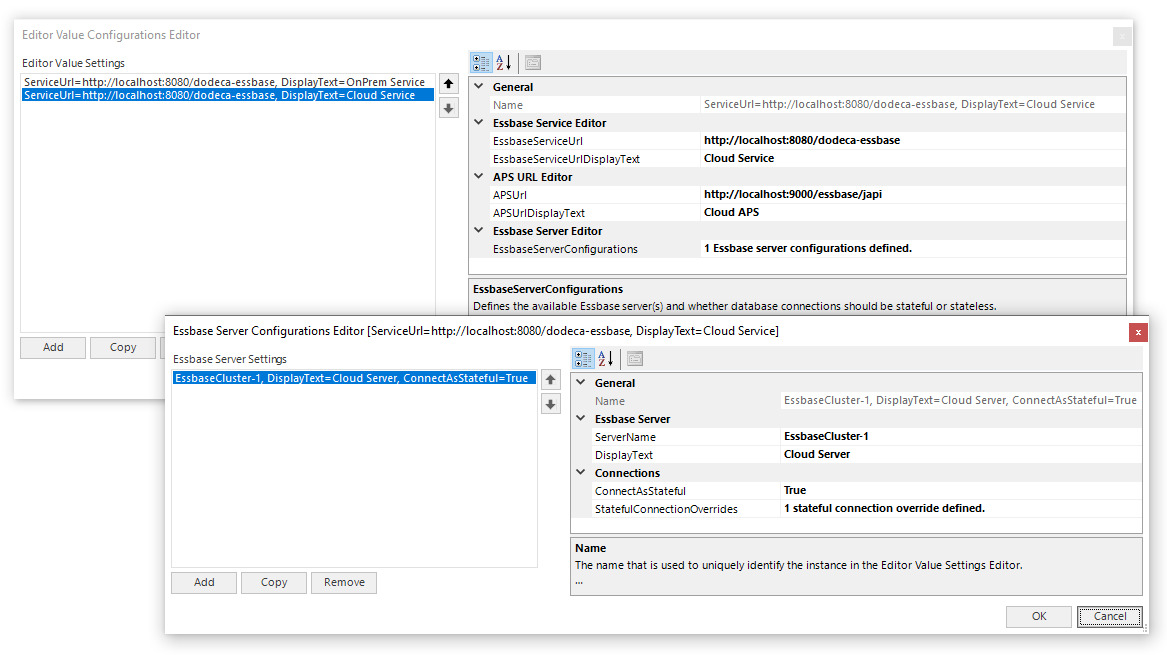Click Name value in Editor Value General section
Screen dimensions: 1167x655
[912, 104]
